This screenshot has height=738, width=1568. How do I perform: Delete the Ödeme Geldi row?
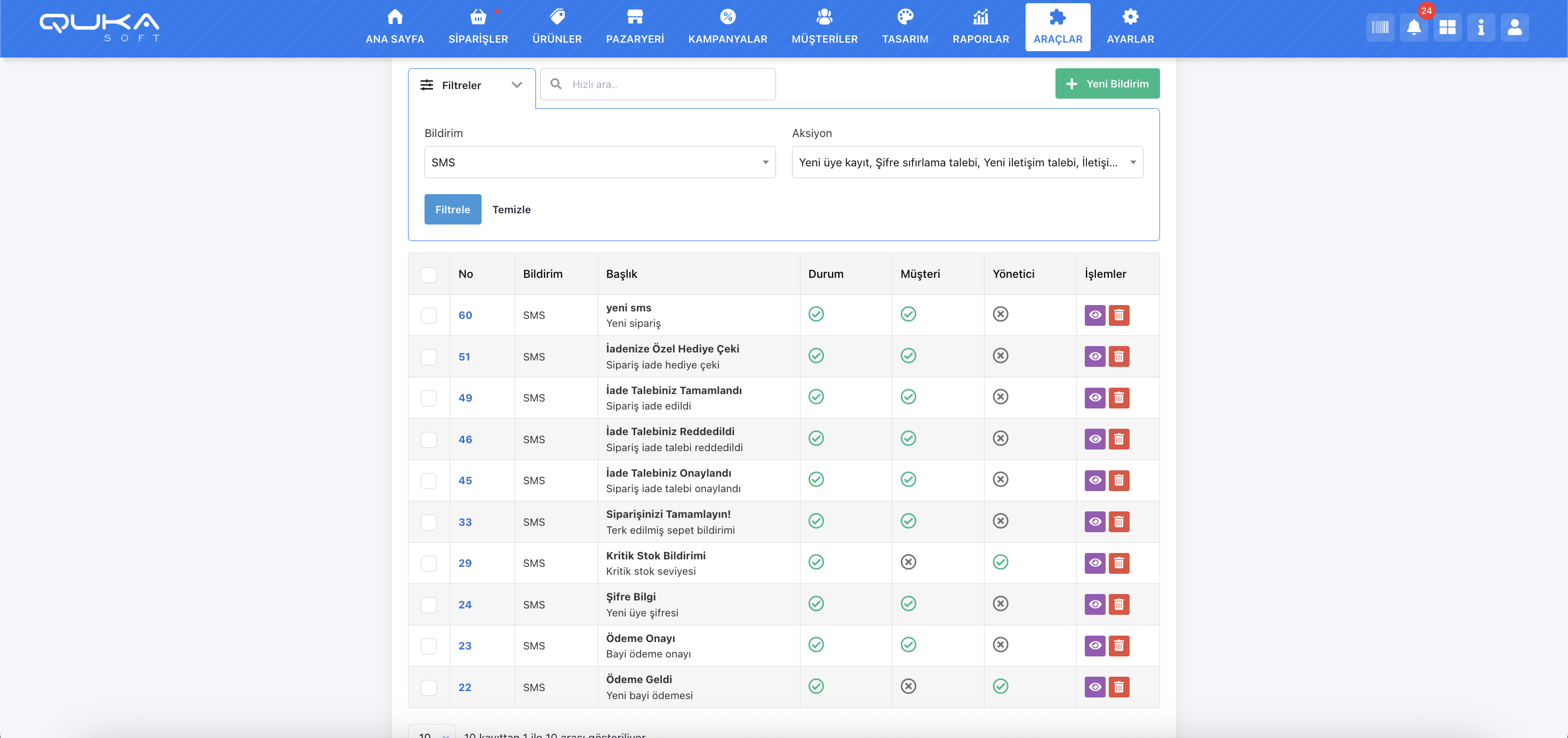[x=1118, y=687]
